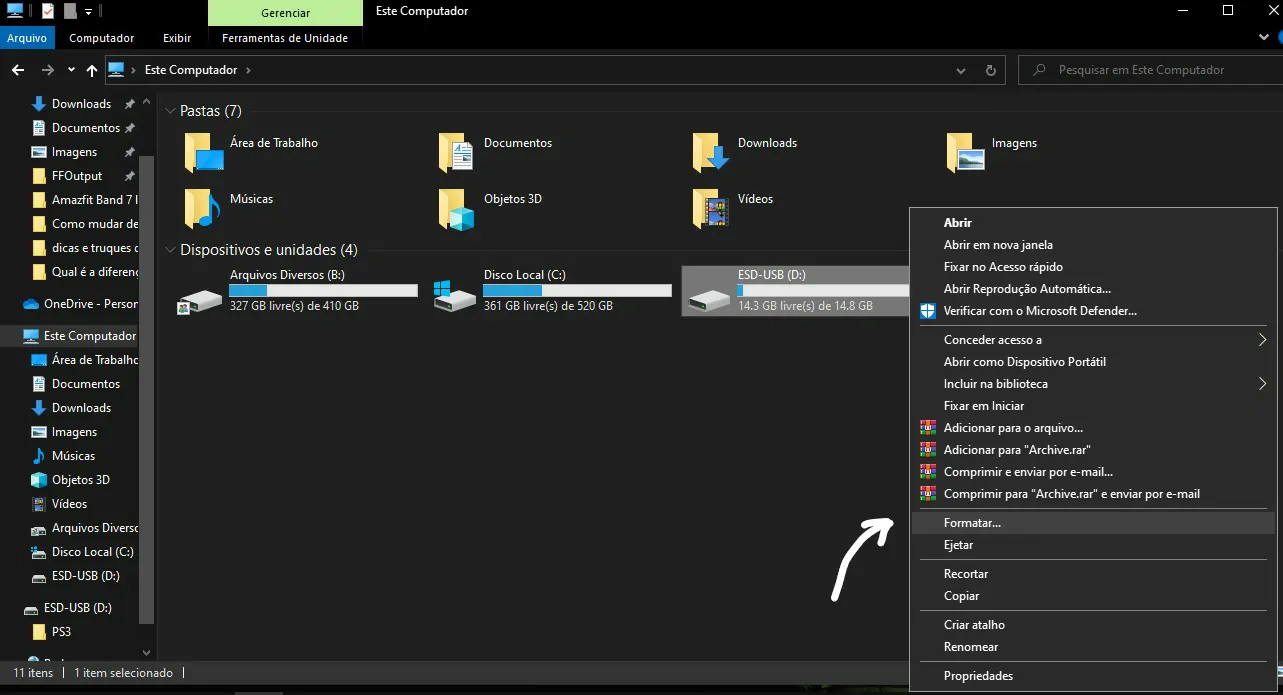Image resolution: width=1283 pixels, height=695 pixels.
Task: Open recent locations dropdown arrow
Action: (71, 70)
